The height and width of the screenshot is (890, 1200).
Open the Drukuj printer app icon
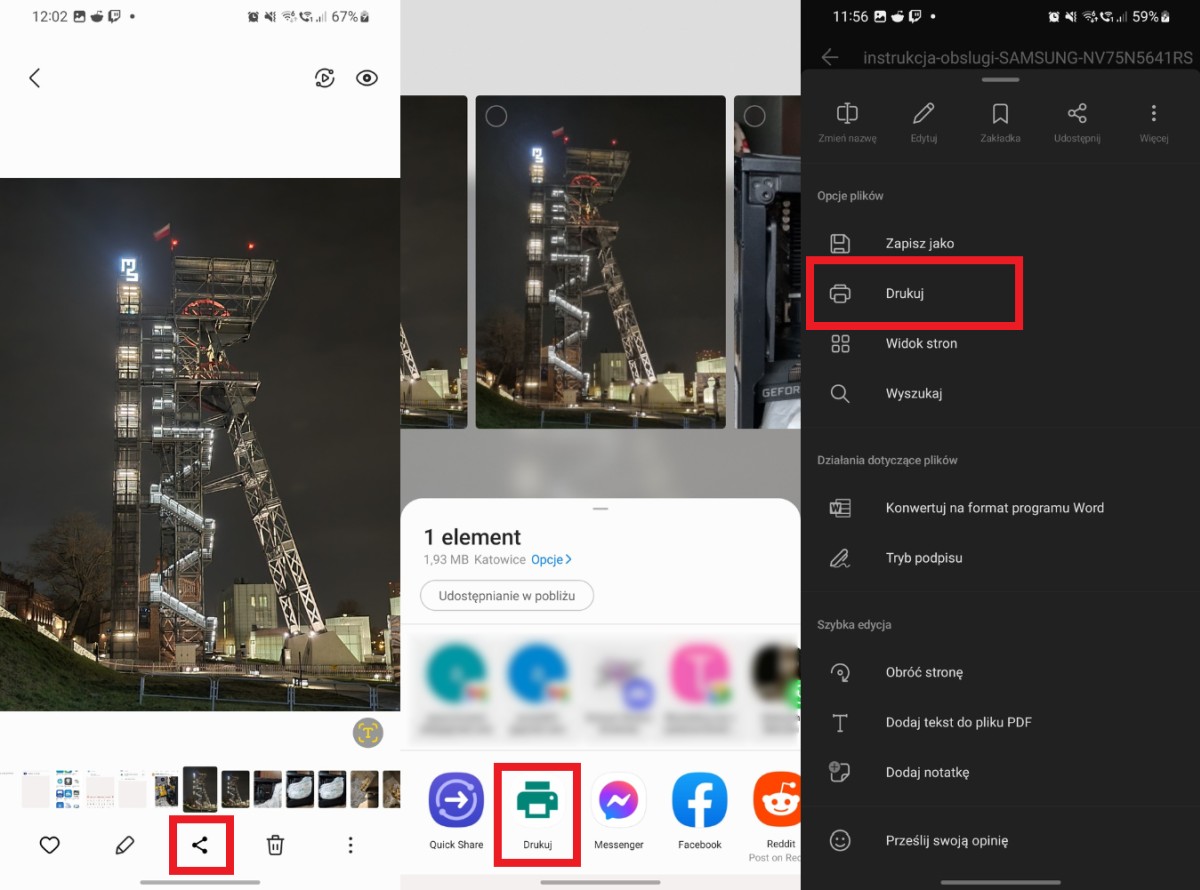coord(538,802)
